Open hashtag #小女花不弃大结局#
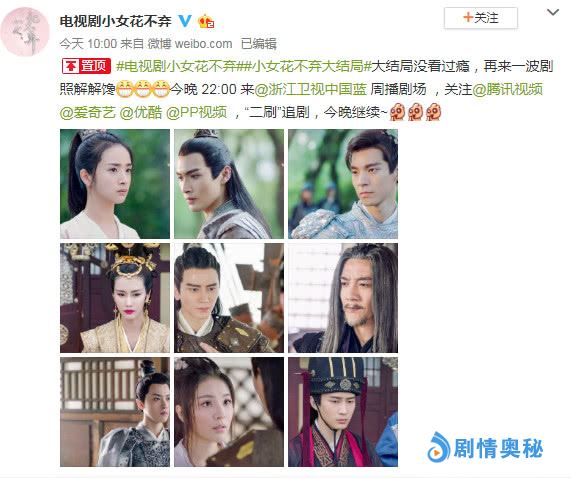Image resolution: width=571 pixels, height=478 pixels. tap(308, 66)
